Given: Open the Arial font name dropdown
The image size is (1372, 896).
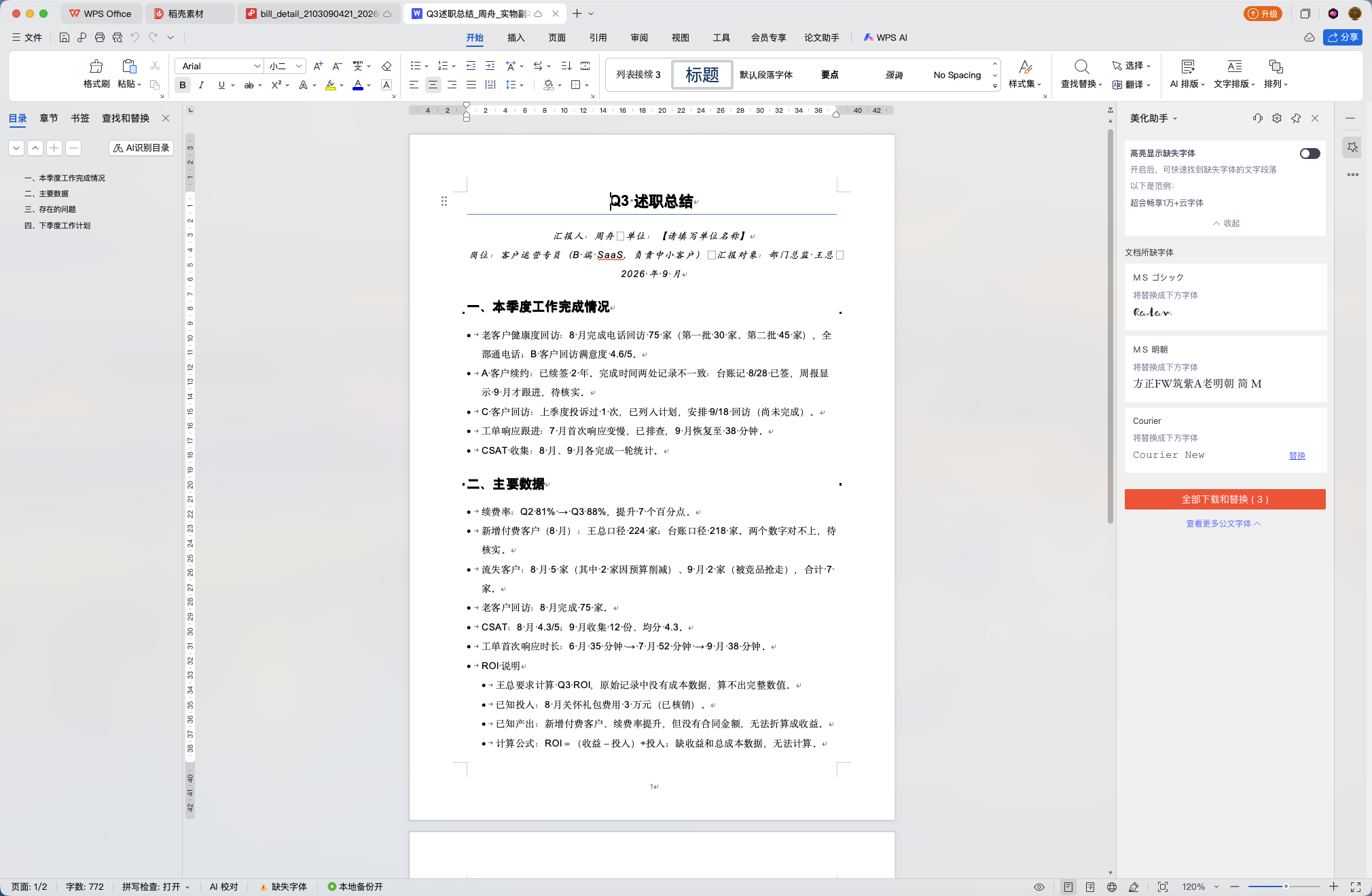Looking at the screenshot, I should [x=257, y=66].
